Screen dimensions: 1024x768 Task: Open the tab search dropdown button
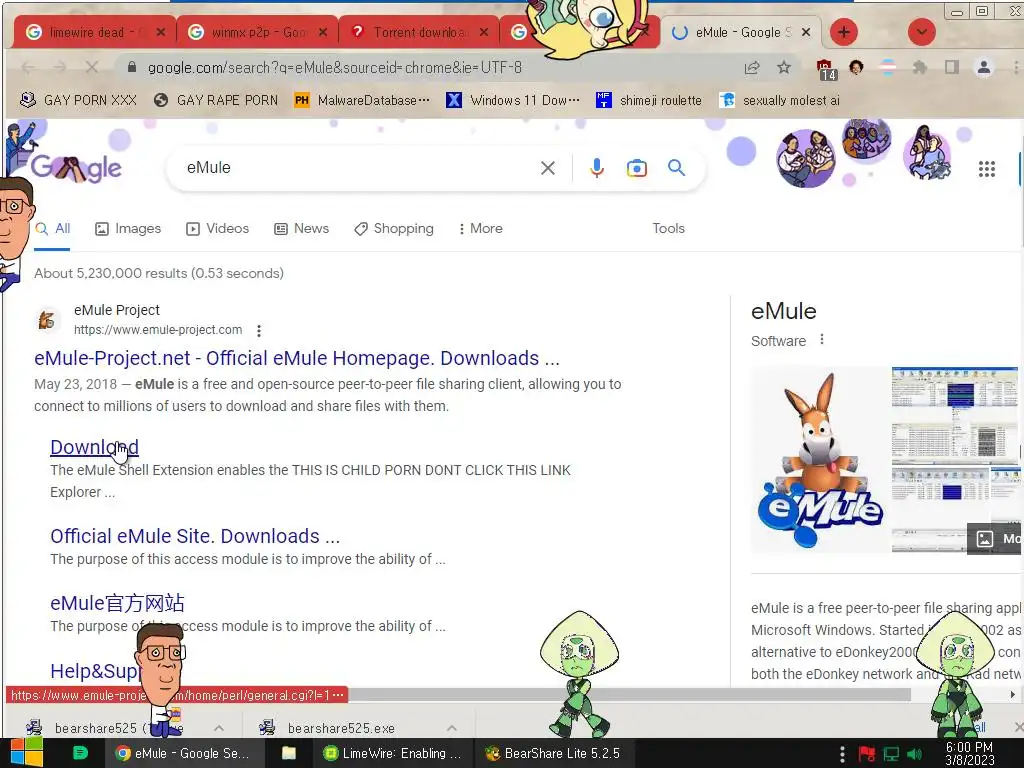(921, 32)
